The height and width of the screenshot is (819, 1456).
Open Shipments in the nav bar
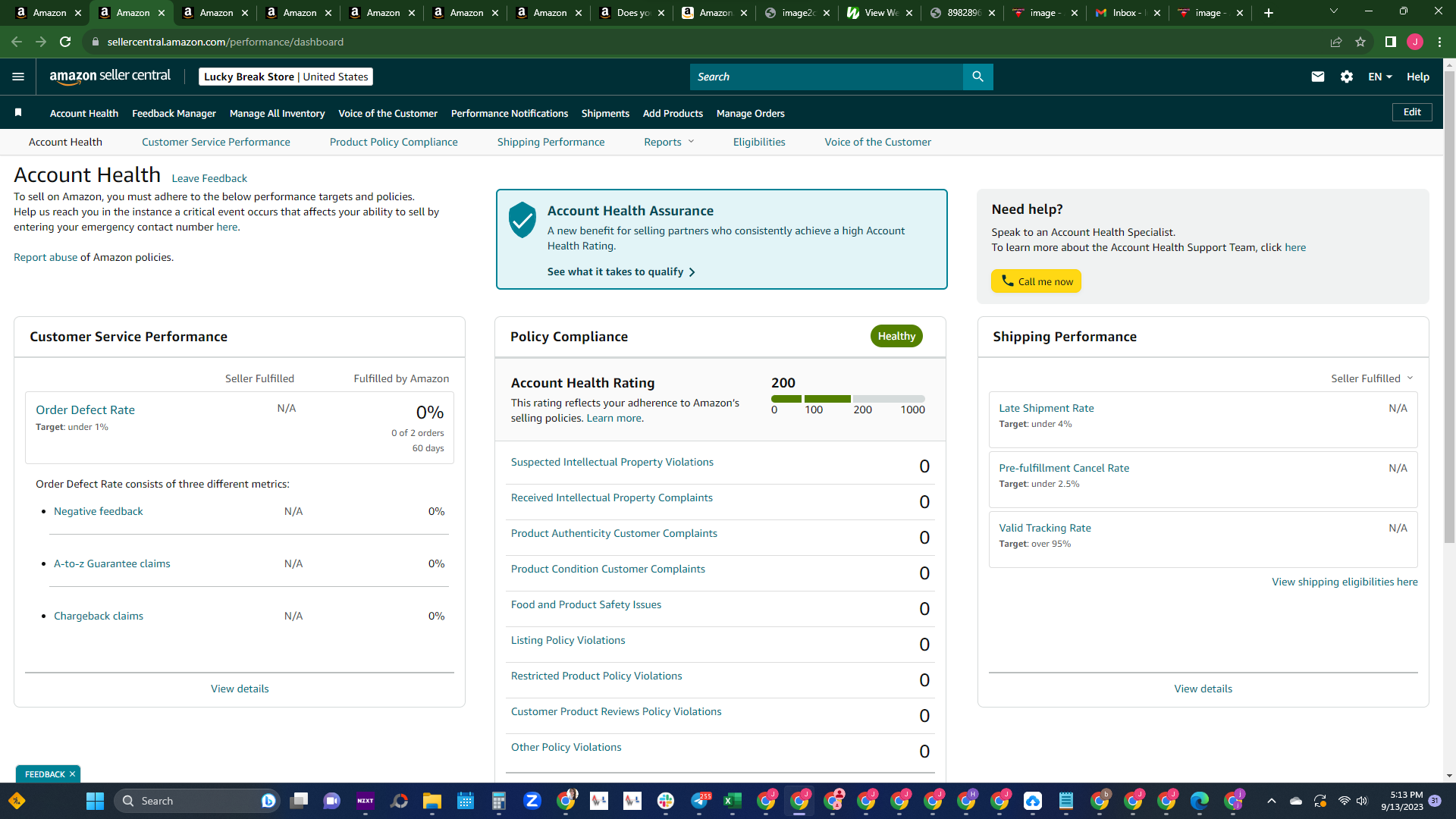[x=605, y=113]
